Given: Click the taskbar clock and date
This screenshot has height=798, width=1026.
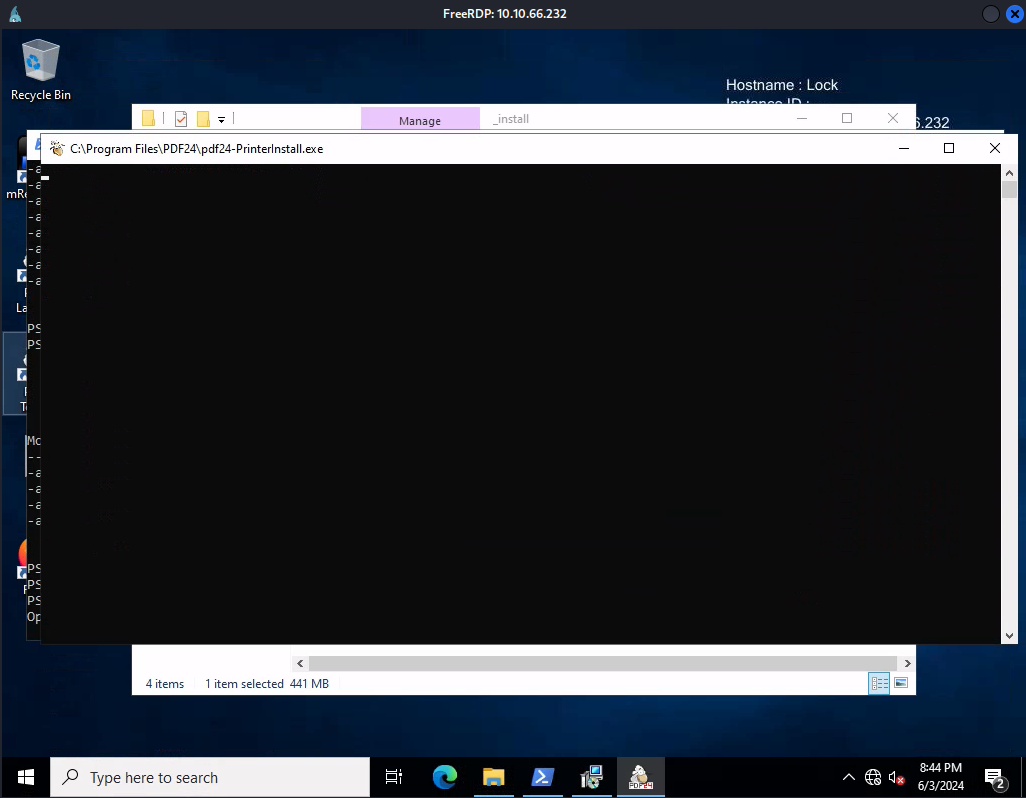Looking at the screenshot, I should pos(940,777).
